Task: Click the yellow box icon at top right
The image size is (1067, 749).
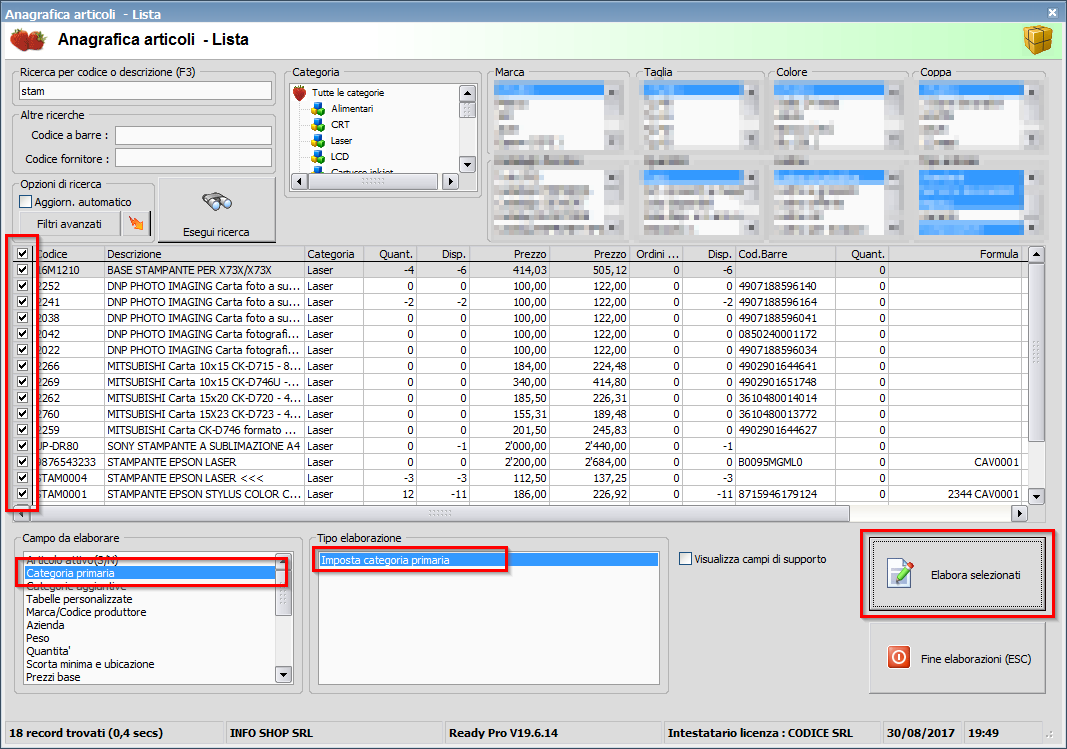Action: pos(1037,39)
